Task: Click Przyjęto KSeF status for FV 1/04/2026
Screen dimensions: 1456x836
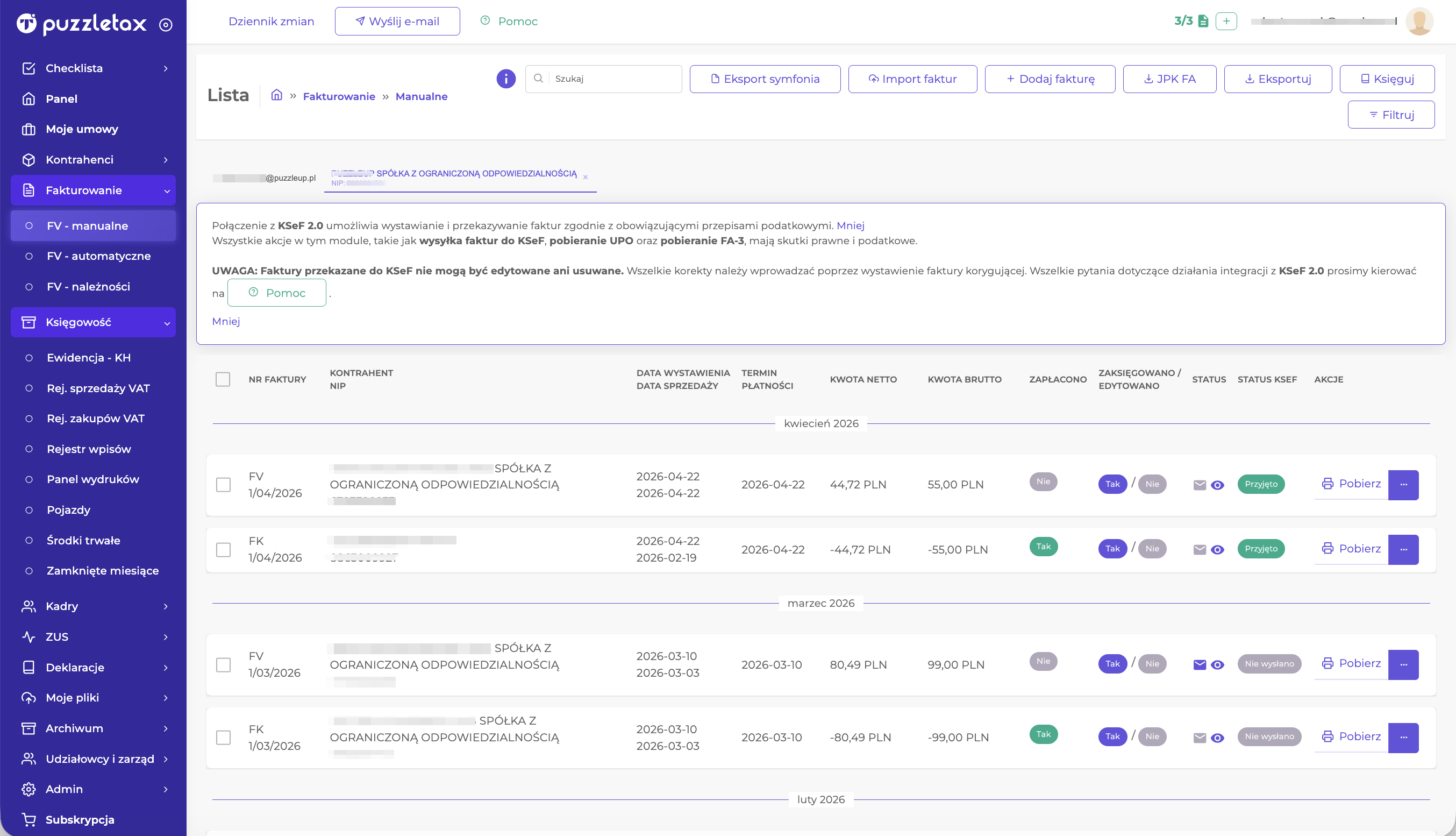Action: [1261, 484]
